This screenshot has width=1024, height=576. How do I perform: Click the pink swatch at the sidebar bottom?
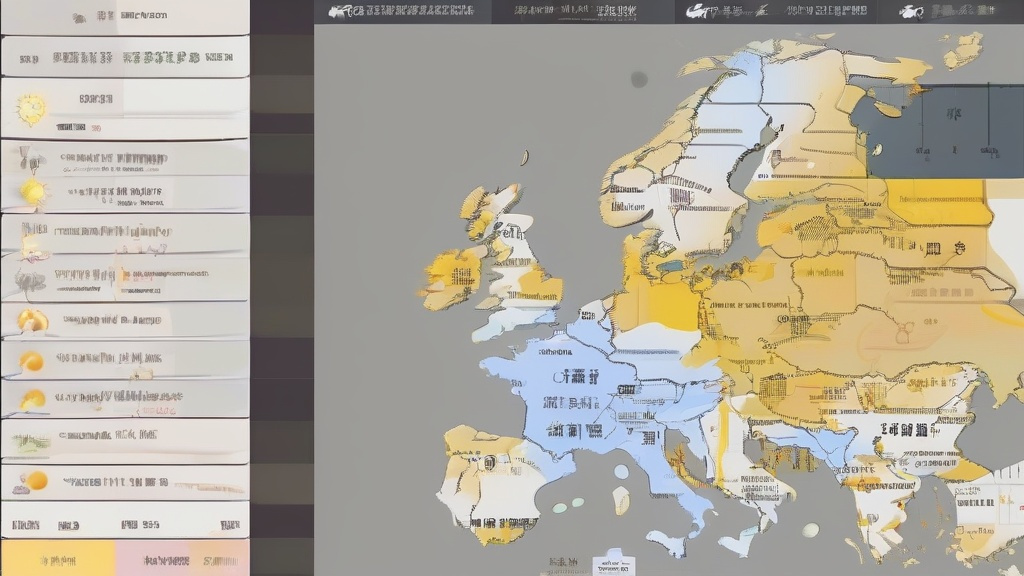pos(182,558)
